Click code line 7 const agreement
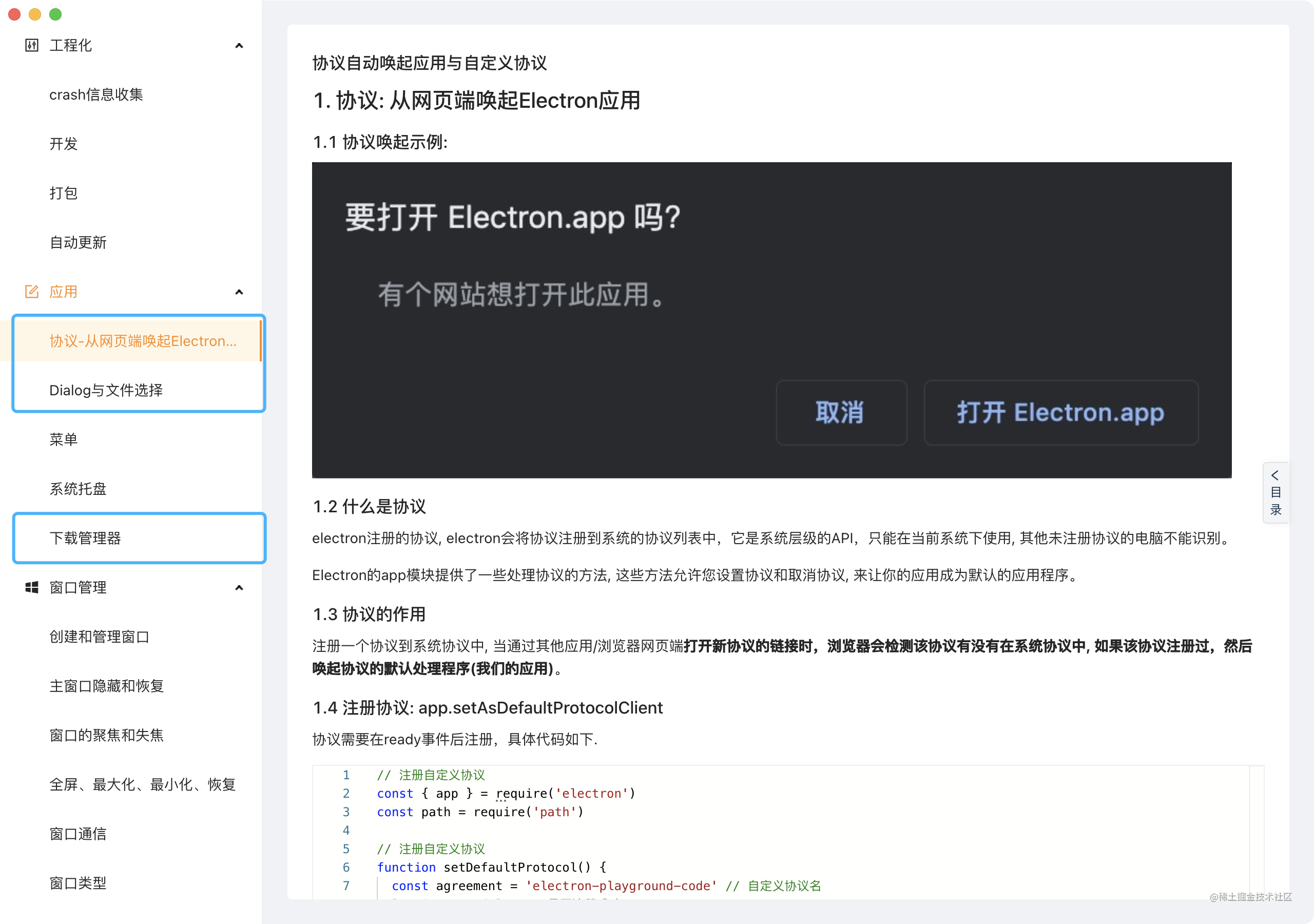Image resolution: width=1314 pixels, height=924 pixels. coord(606,885)
